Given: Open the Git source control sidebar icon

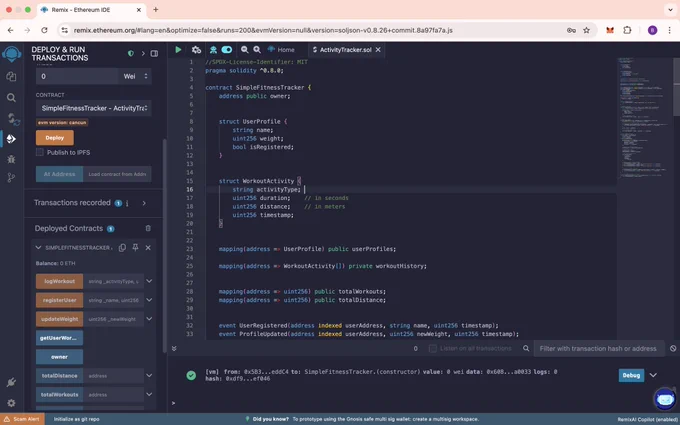Looking at the screenshot, I should (x=11, y=177).
